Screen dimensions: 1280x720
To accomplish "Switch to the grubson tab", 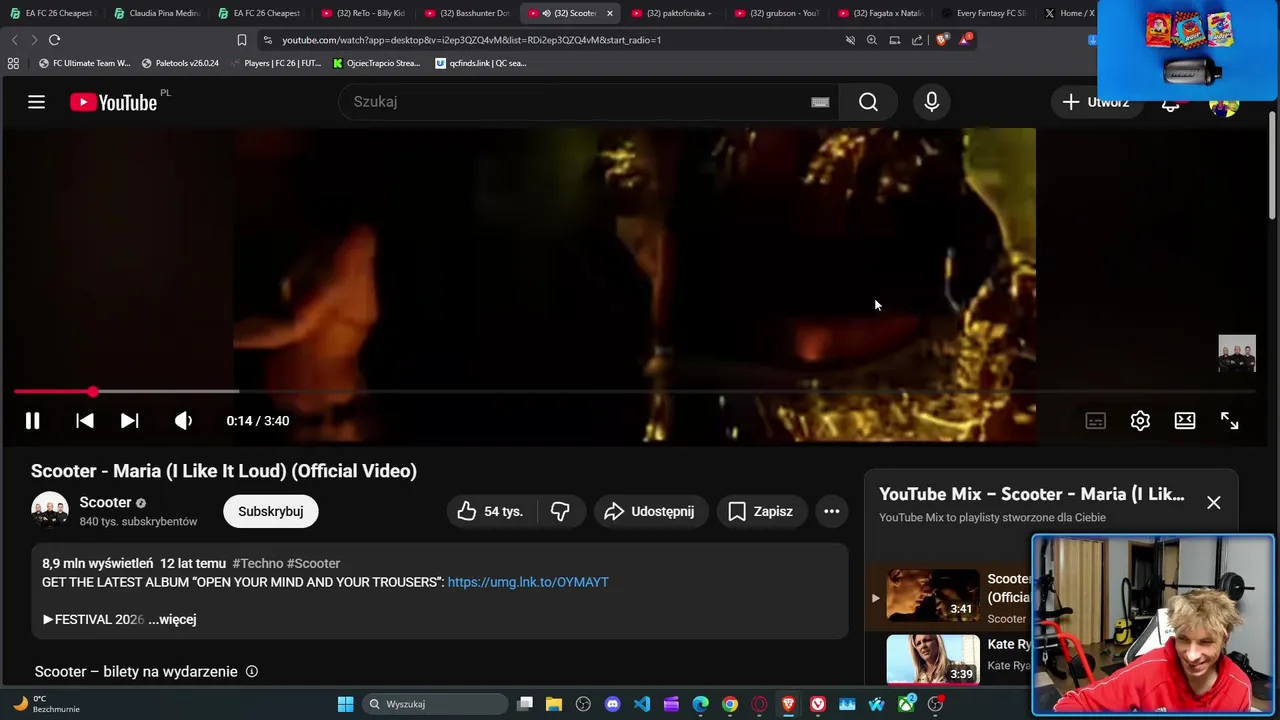I will [777, 13].
